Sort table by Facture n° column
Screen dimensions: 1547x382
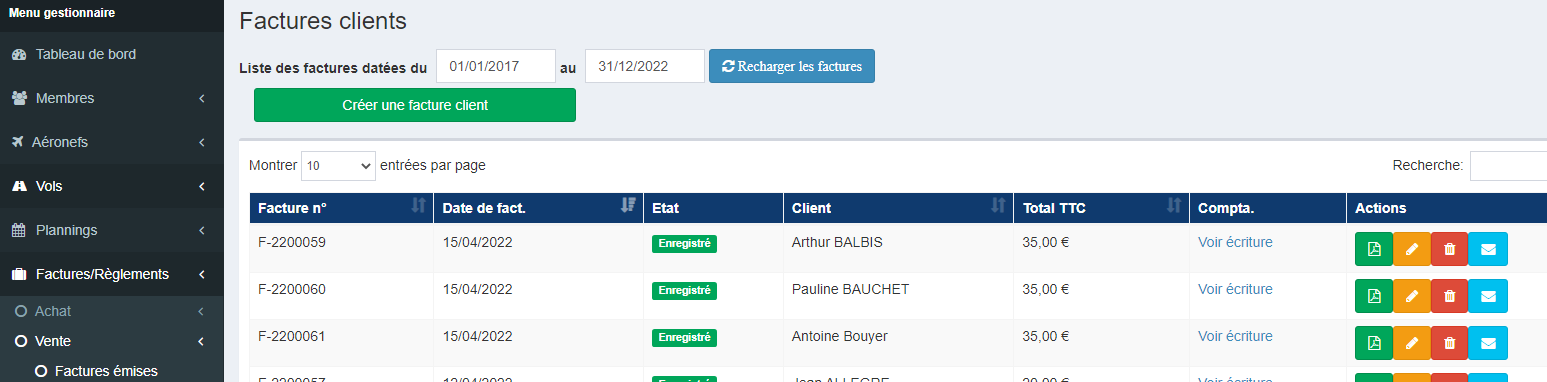point(341,208)
